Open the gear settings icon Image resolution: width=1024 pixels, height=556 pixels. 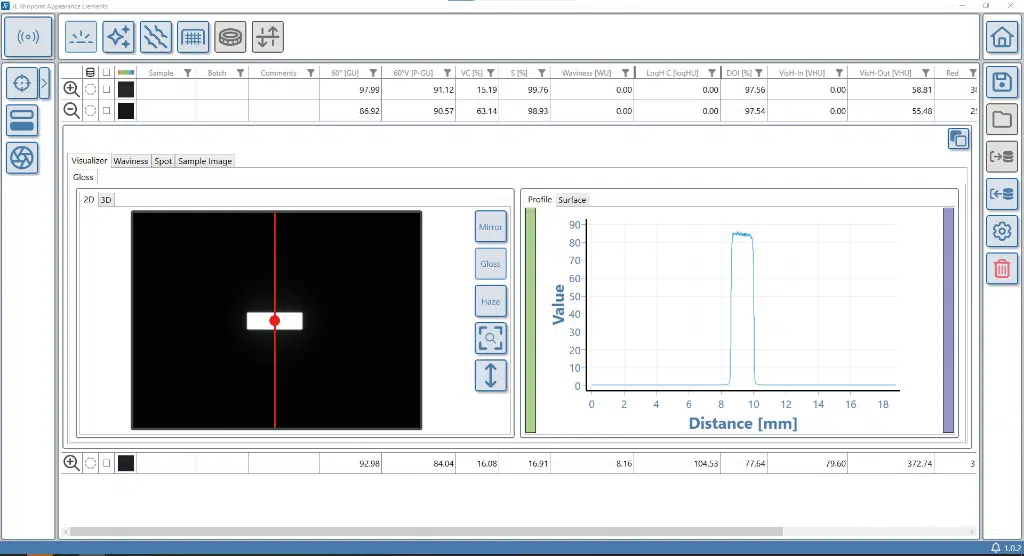click(1000, 232)
